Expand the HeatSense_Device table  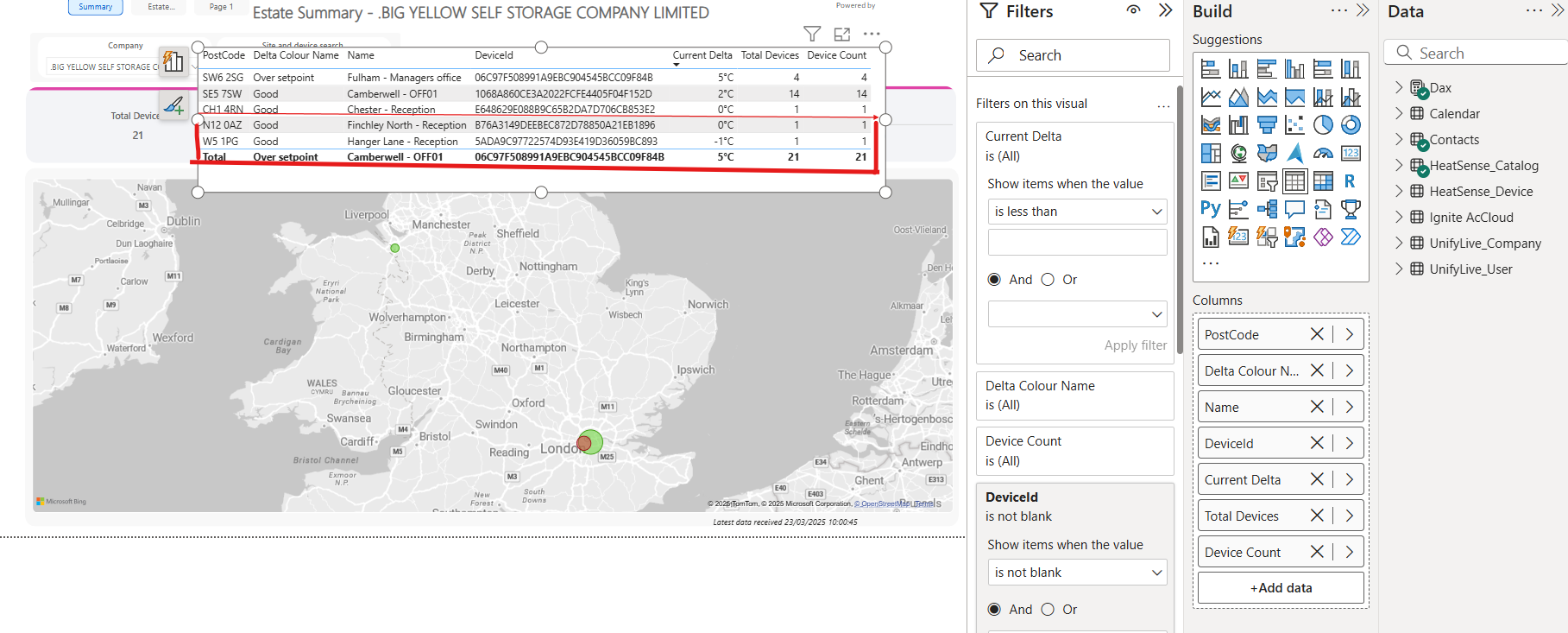coord(1399,192)
